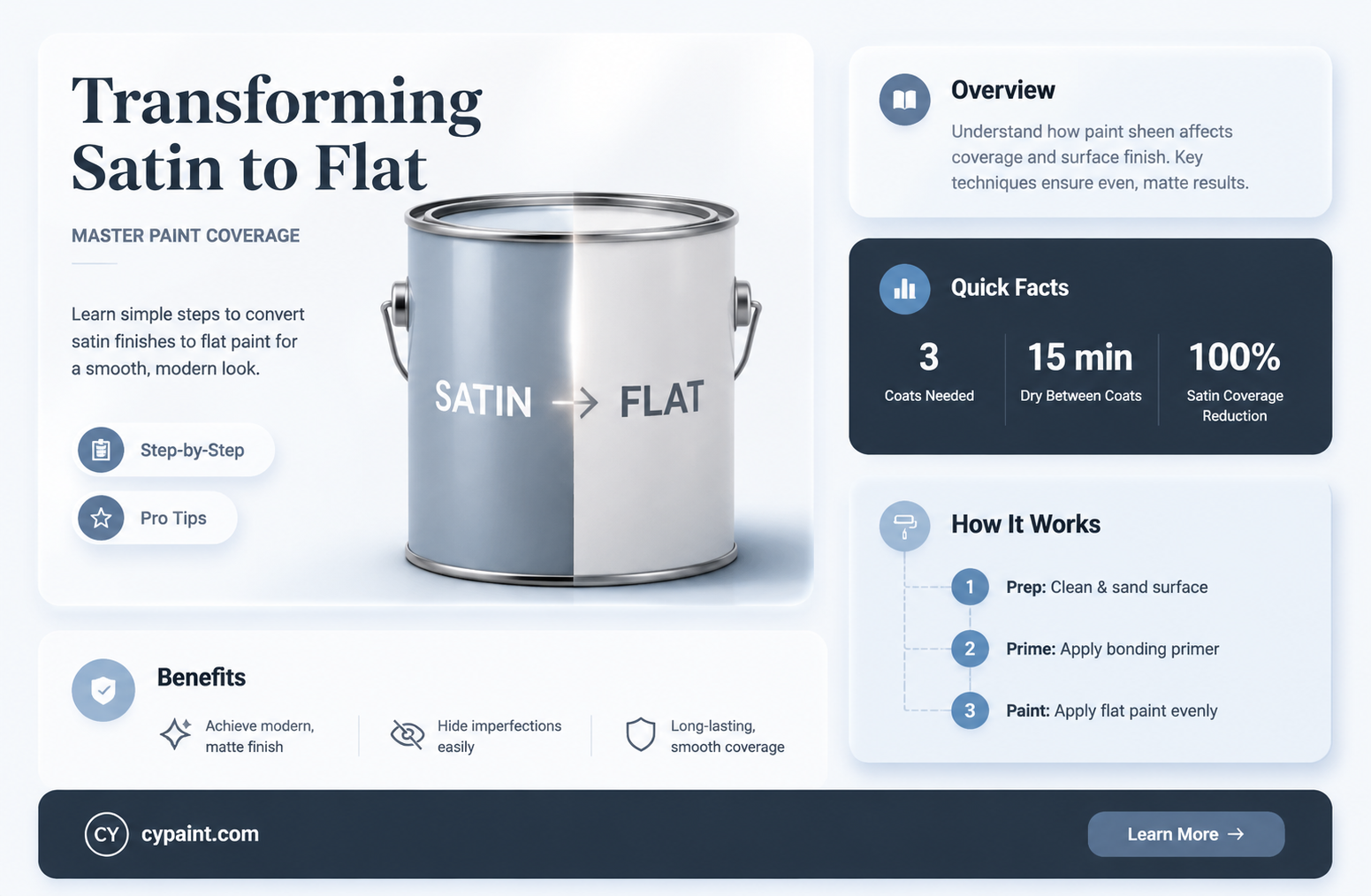This screenshot has height=896, width=1371.
Task: Visit the cypaint.com link
Action: coord(200,834)
